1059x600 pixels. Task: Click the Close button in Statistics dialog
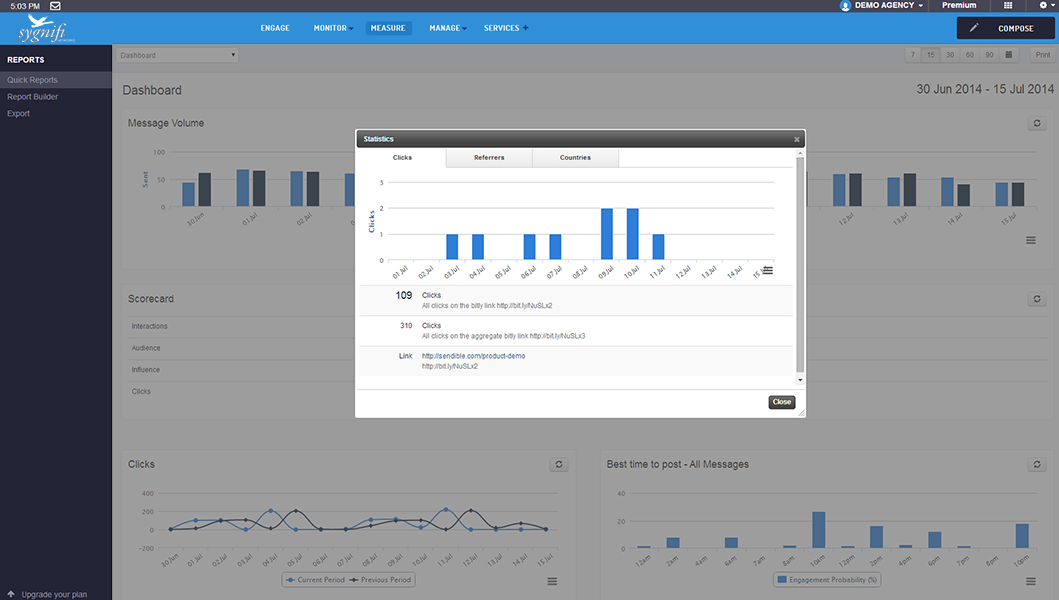coord(781,402)
